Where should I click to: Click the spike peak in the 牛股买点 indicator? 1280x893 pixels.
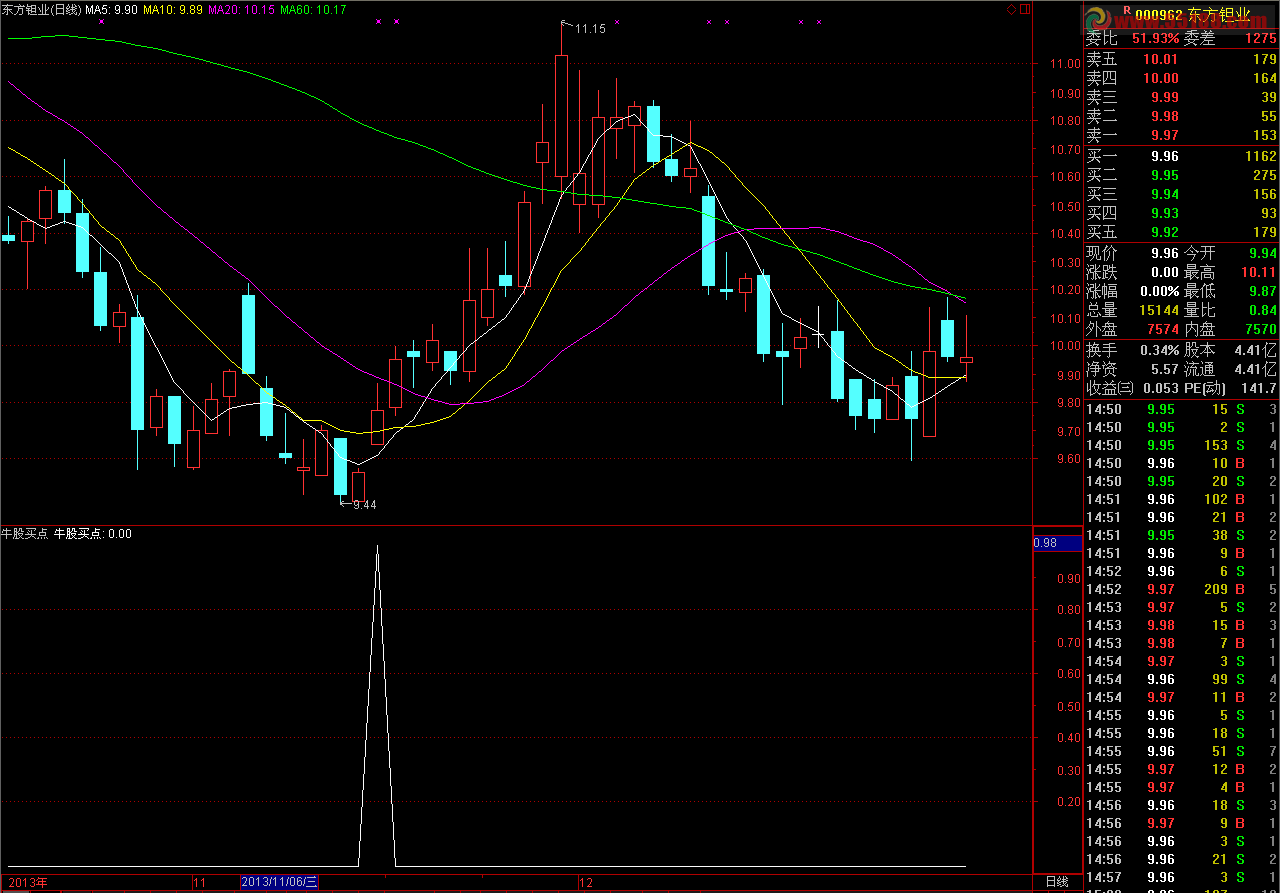click(x=377, y=547)
